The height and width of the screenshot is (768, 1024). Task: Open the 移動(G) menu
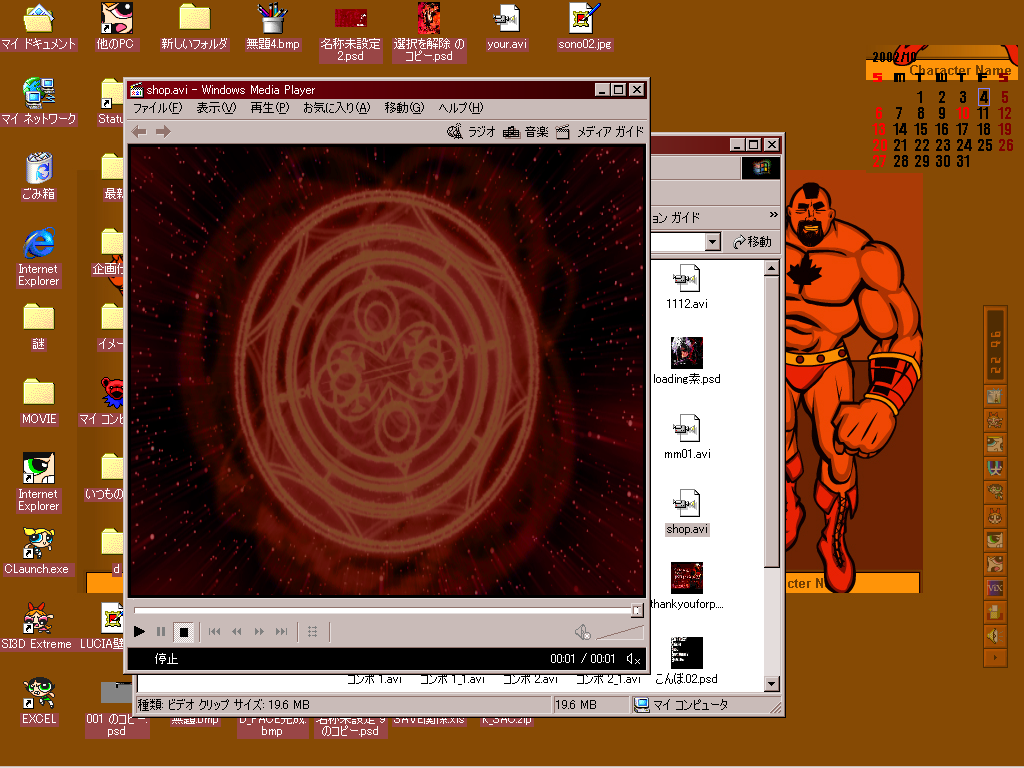[404, 108]
